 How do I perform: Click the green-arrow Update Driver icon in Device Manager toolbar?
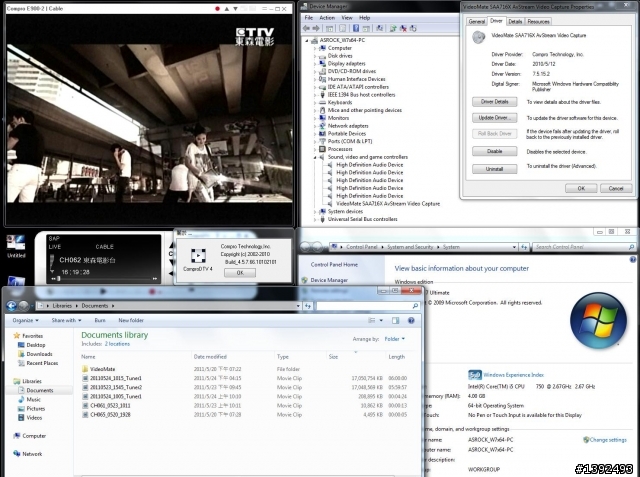point(393,28)
